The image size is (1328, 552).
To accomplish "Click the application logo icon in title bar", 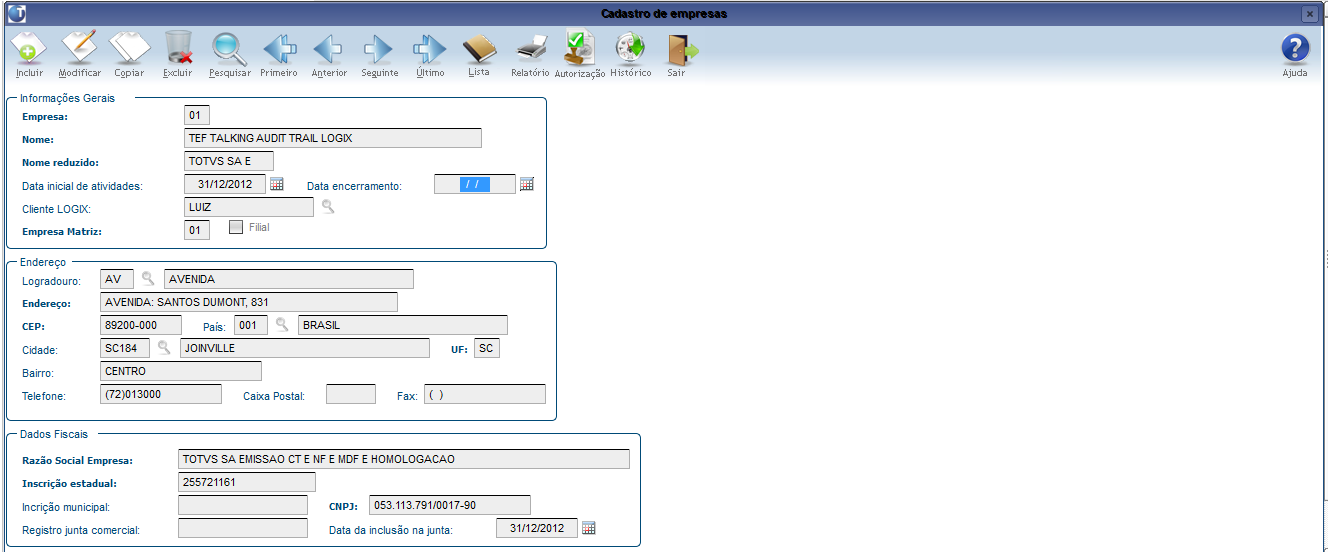I will 17,13.
